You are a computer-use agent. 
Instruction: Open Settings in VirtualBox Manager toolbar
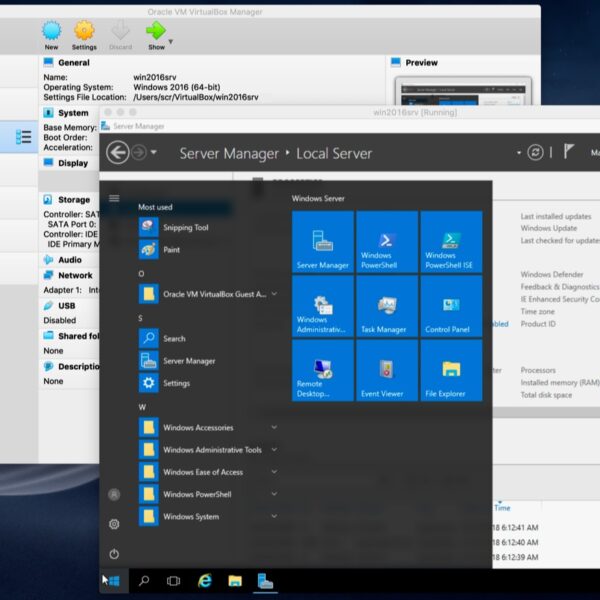pyautogui.click(x=84, y=36)
